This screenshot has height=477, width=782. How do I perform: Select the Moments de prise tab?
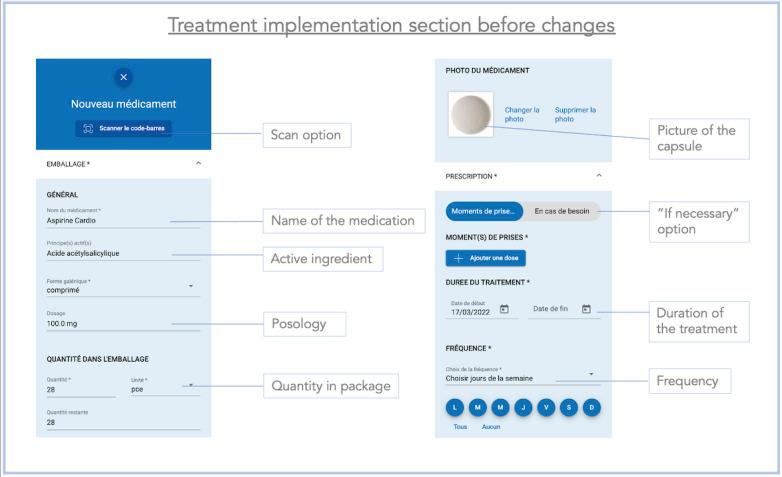click(484, 212)
